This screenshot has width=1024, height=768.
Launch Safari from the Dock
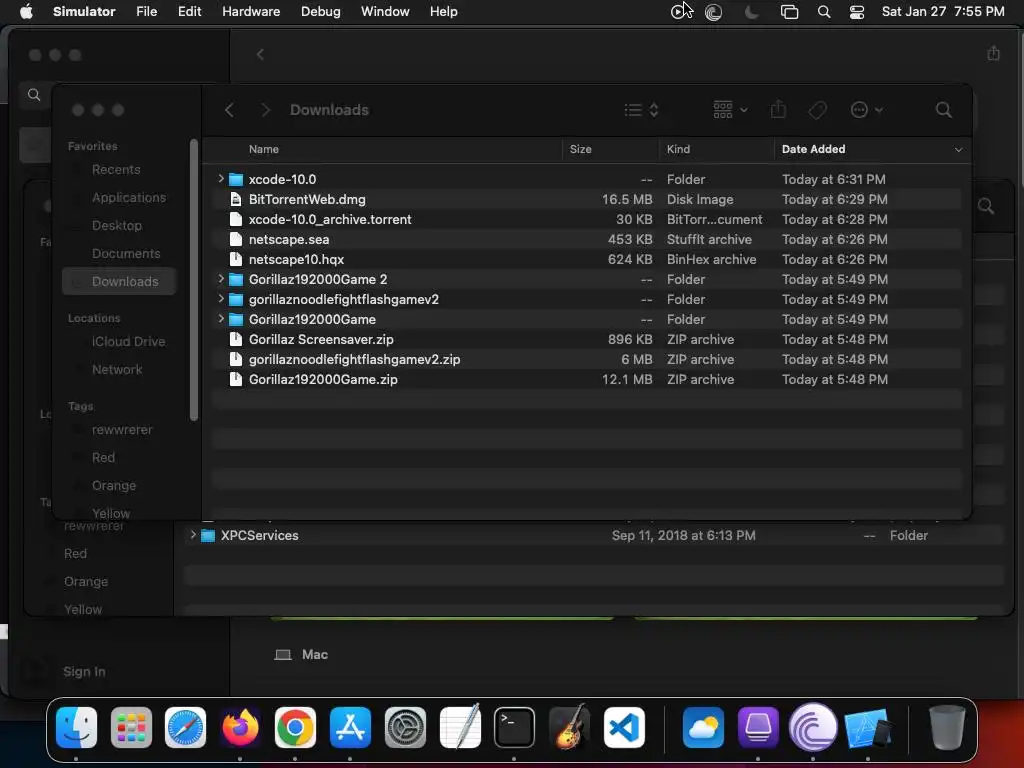(185, 728)
